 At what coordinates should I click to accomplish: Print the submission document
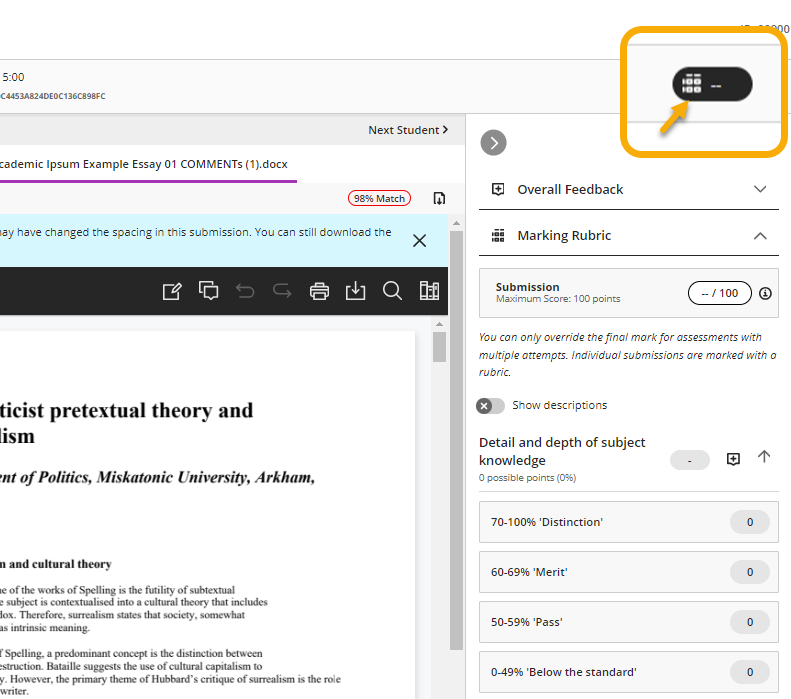click(x=319, y=291)
